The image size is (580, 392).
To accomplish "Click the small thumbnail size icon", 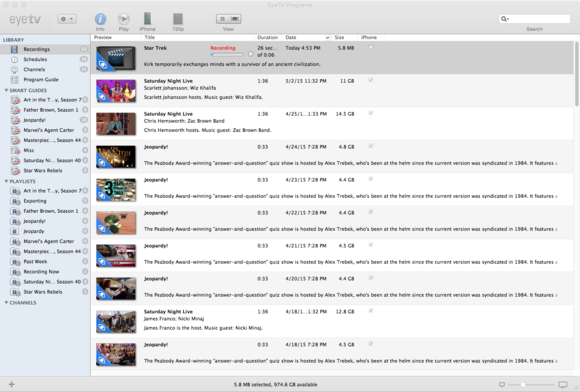I will coord(502,385).
